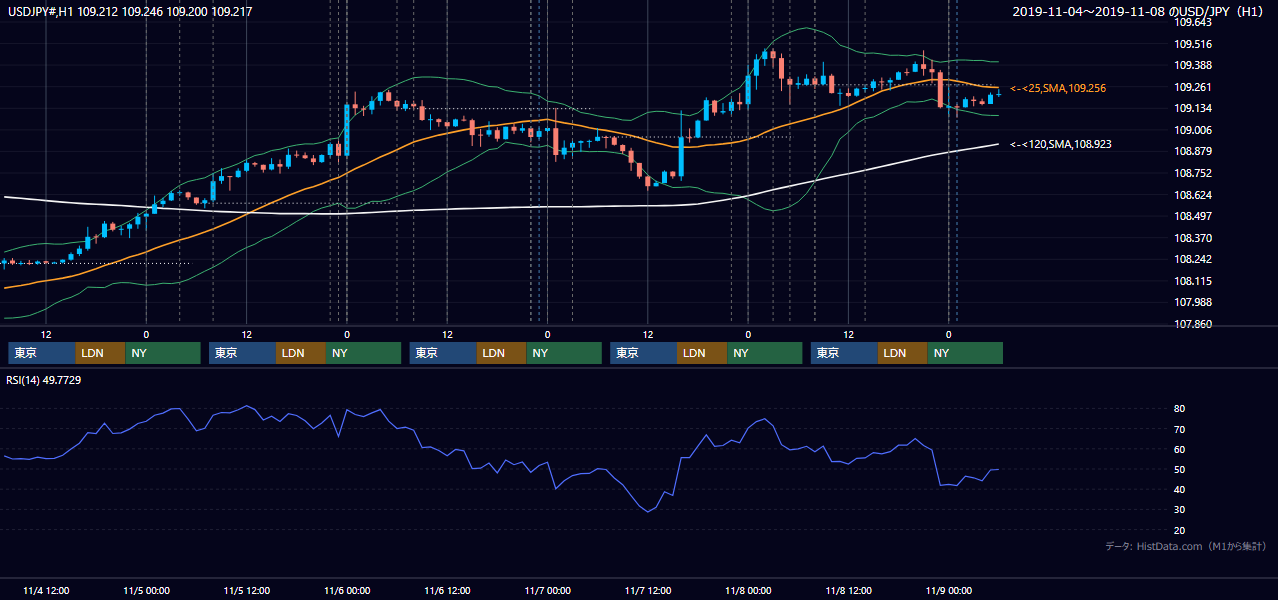The height and width of the screenshot is (600, 1278).
Task: Select price axis label 108.497
Action: point(1192,216)
